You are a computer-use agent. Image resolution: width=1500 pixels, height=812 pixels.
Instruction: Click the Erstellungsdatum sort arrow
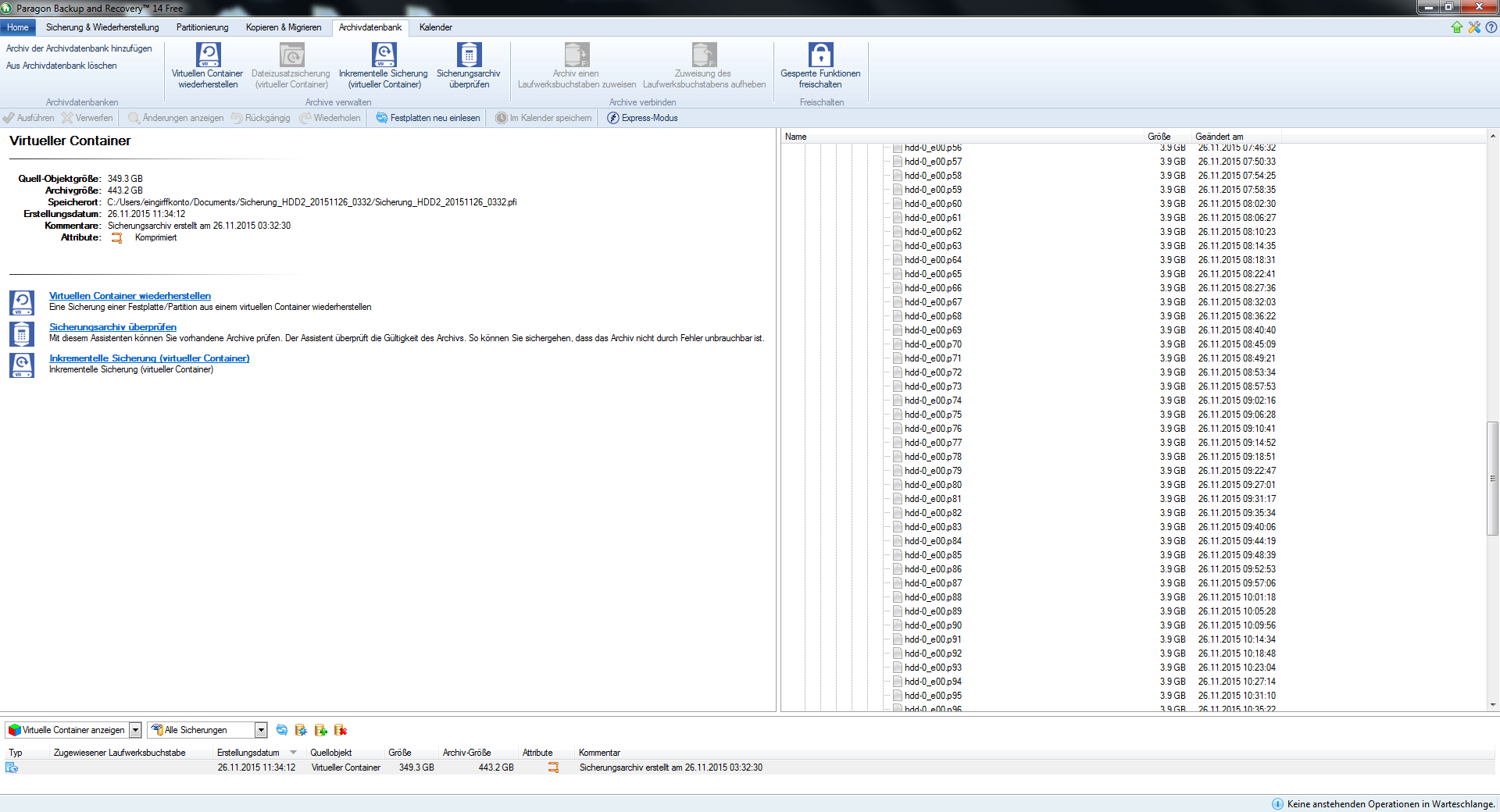pos(294,753)
